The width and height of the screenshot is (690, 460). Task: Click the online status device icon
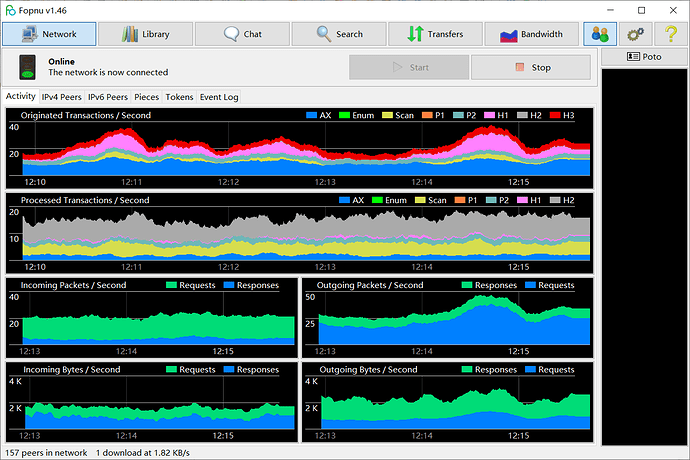[x=27, y=67]
